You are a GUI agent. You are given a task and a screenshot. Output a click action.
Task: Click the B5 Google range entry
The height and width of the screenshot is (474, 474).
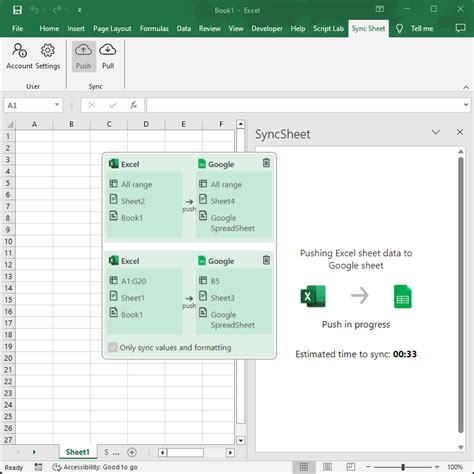(215, 281)
